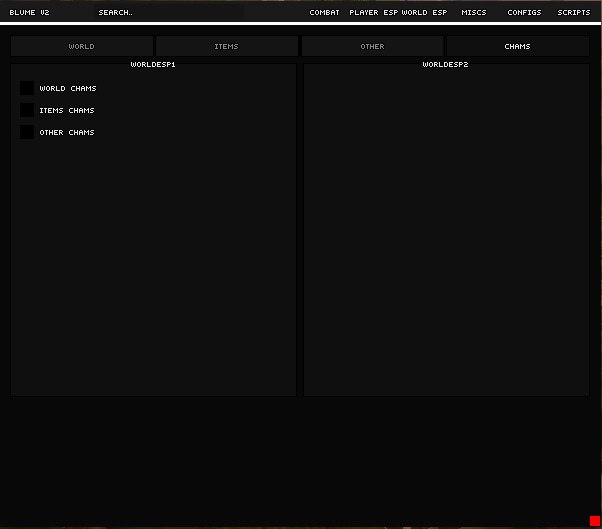Open the Combat menu
Viewport: 602px width, 529px height.
pyautogui.click(x=324, y=13)
